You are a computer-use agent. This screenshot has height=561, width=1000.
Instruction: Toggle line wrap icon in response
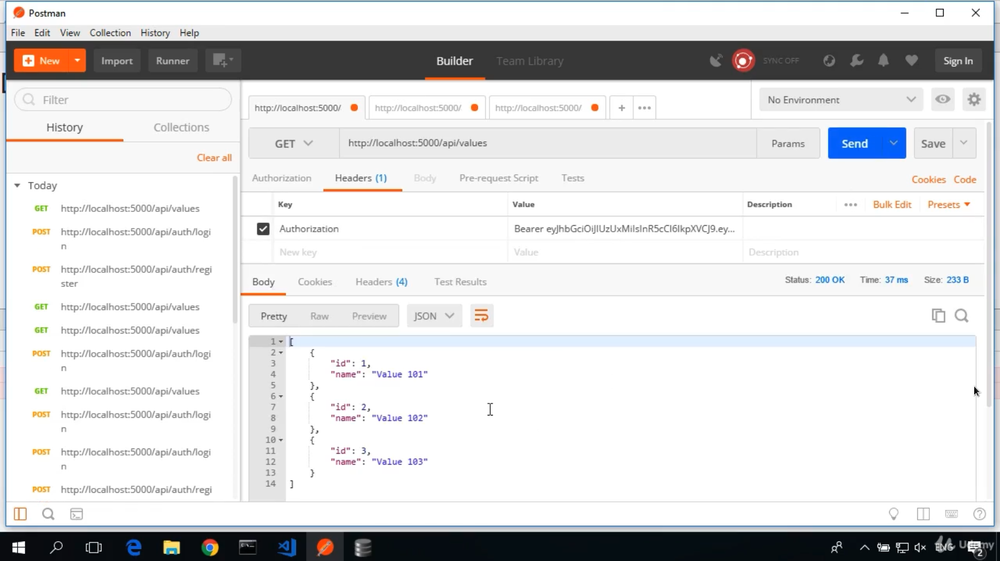[x=482, y=316]
